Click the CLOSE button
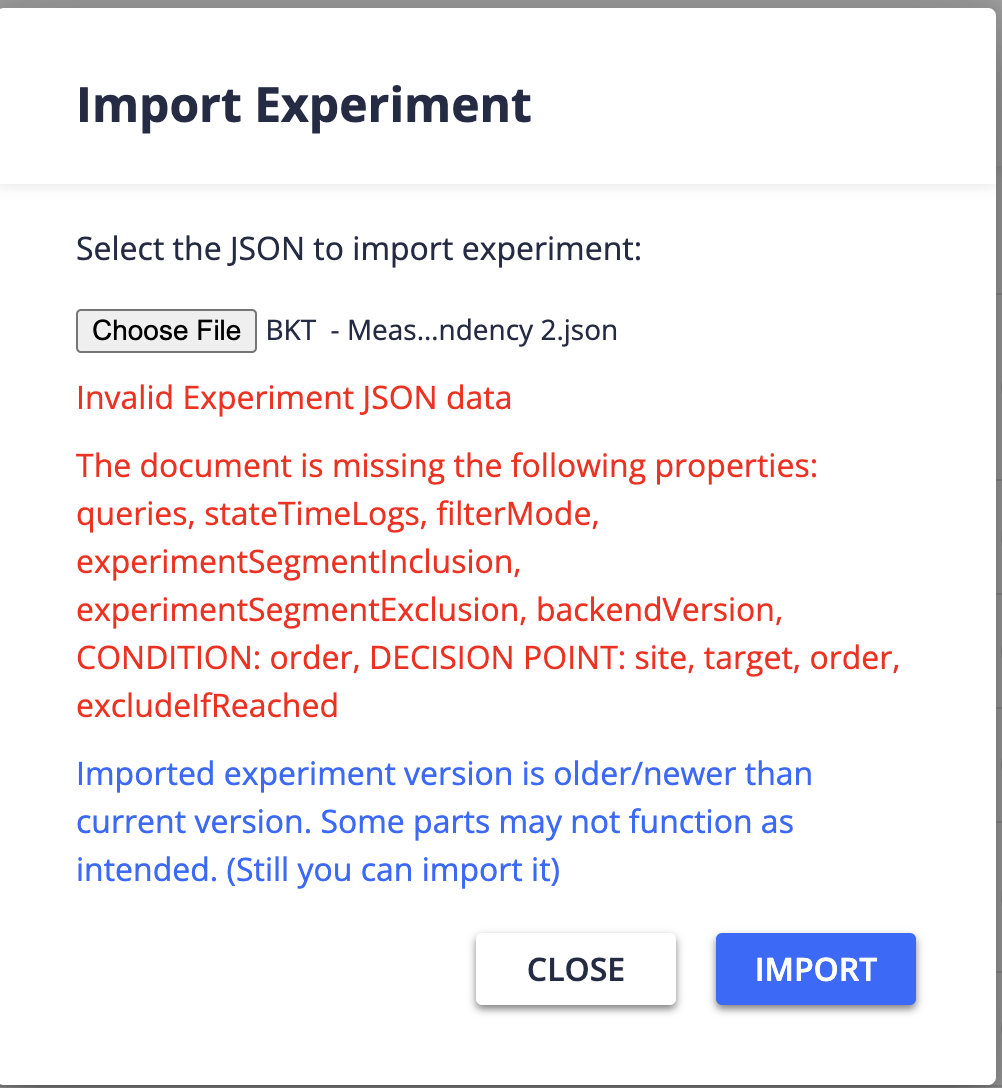This screenshot has height=1088, width=1002. [575, 968]
